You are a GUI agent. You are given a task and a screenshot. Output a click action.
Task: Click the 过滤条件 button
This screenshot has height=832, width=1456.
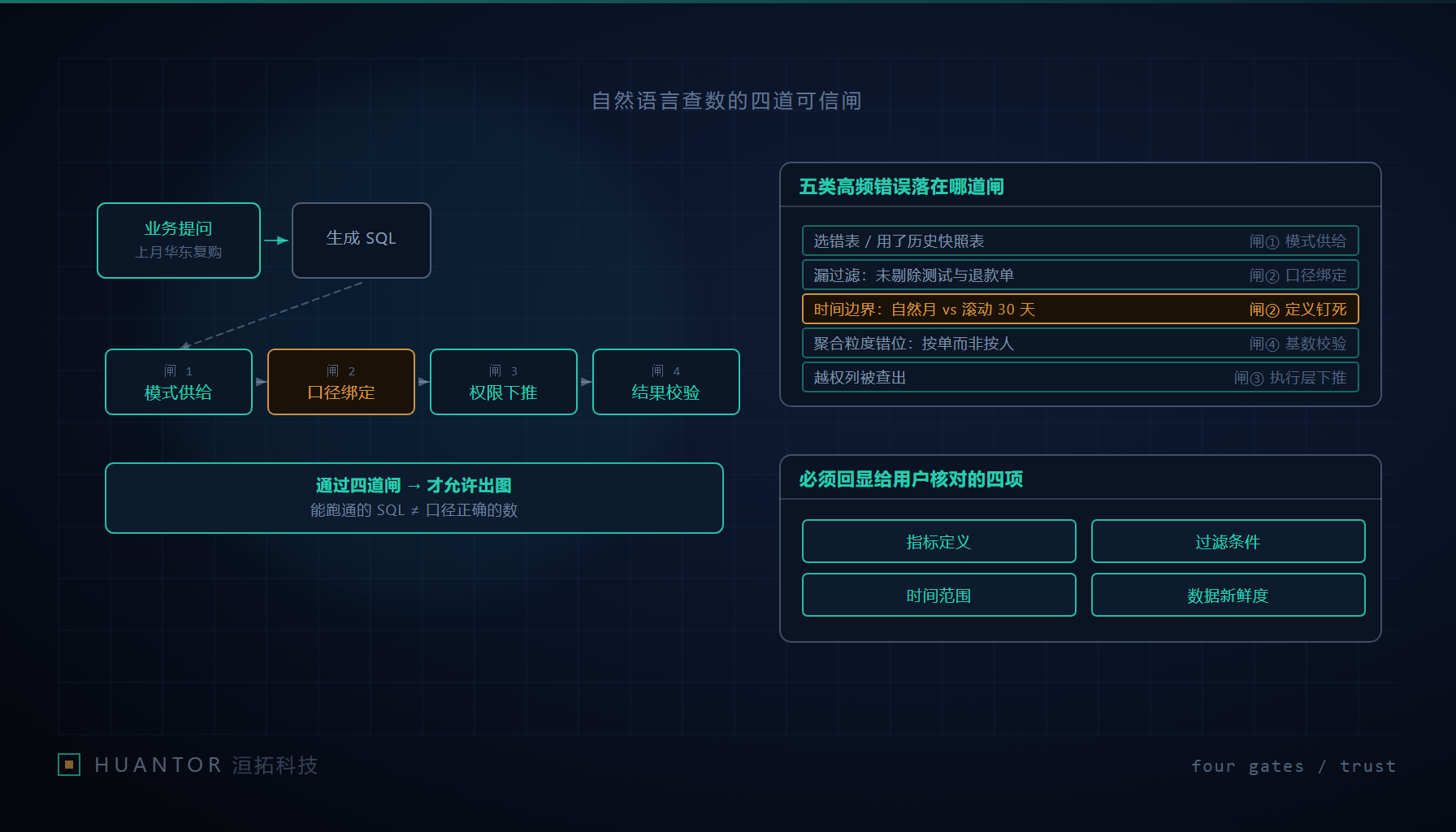coord(1228,541)
